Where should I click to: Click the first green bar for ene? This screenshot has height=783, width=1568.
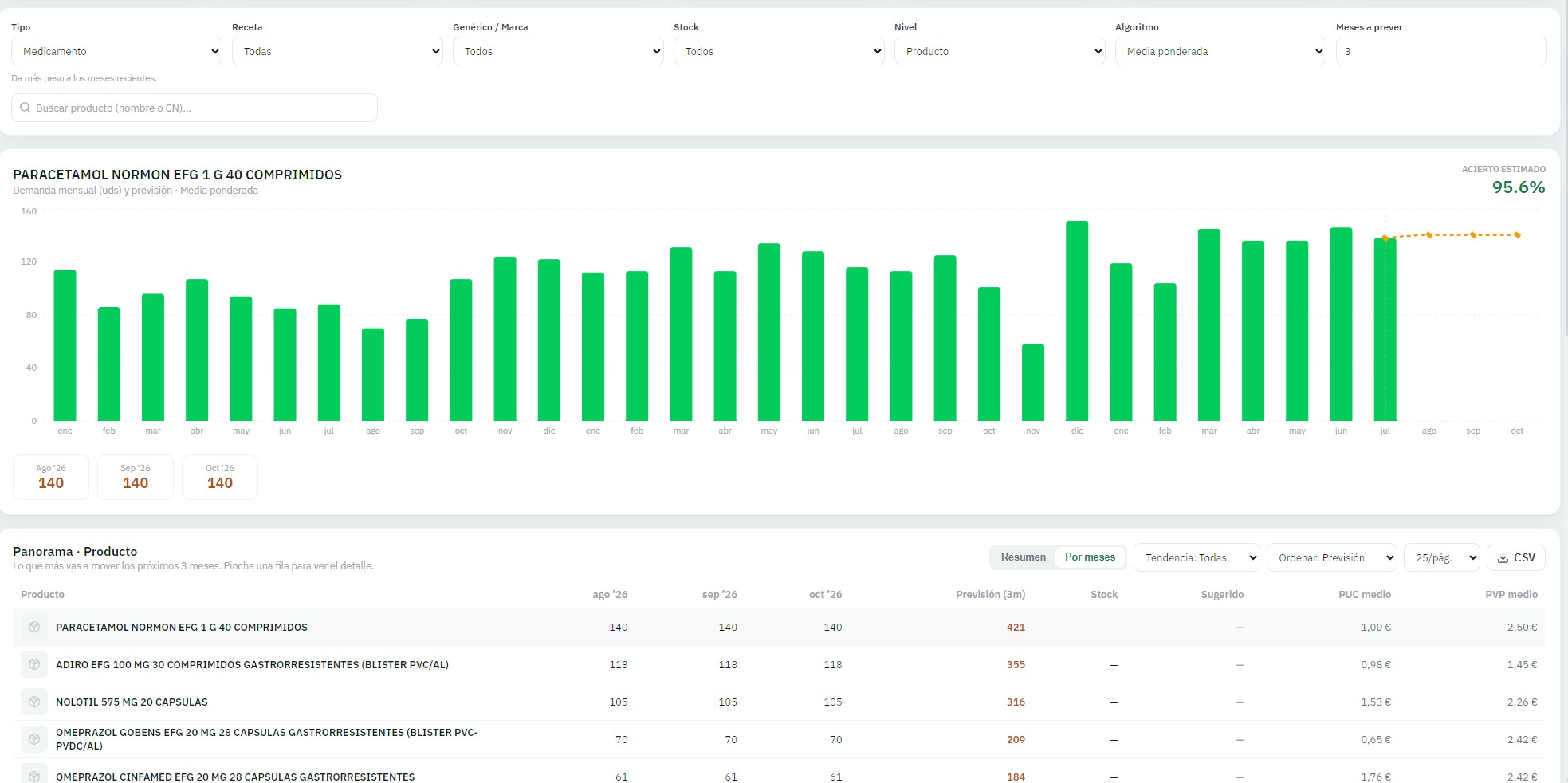tap(65, 345)
